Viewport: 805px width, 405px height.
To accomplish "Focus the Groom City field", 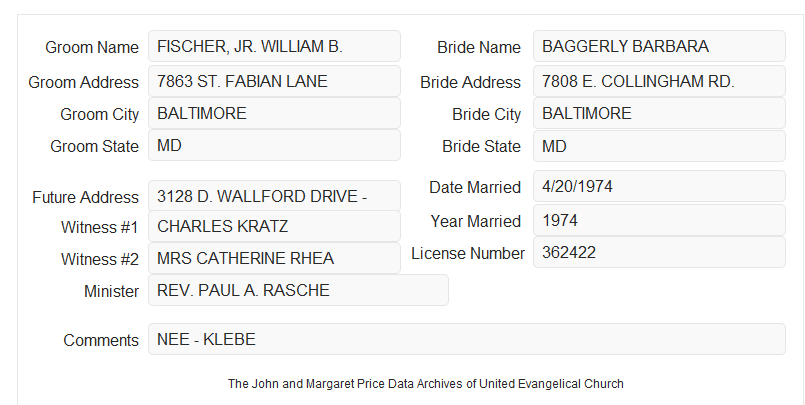I will [274, 113].
